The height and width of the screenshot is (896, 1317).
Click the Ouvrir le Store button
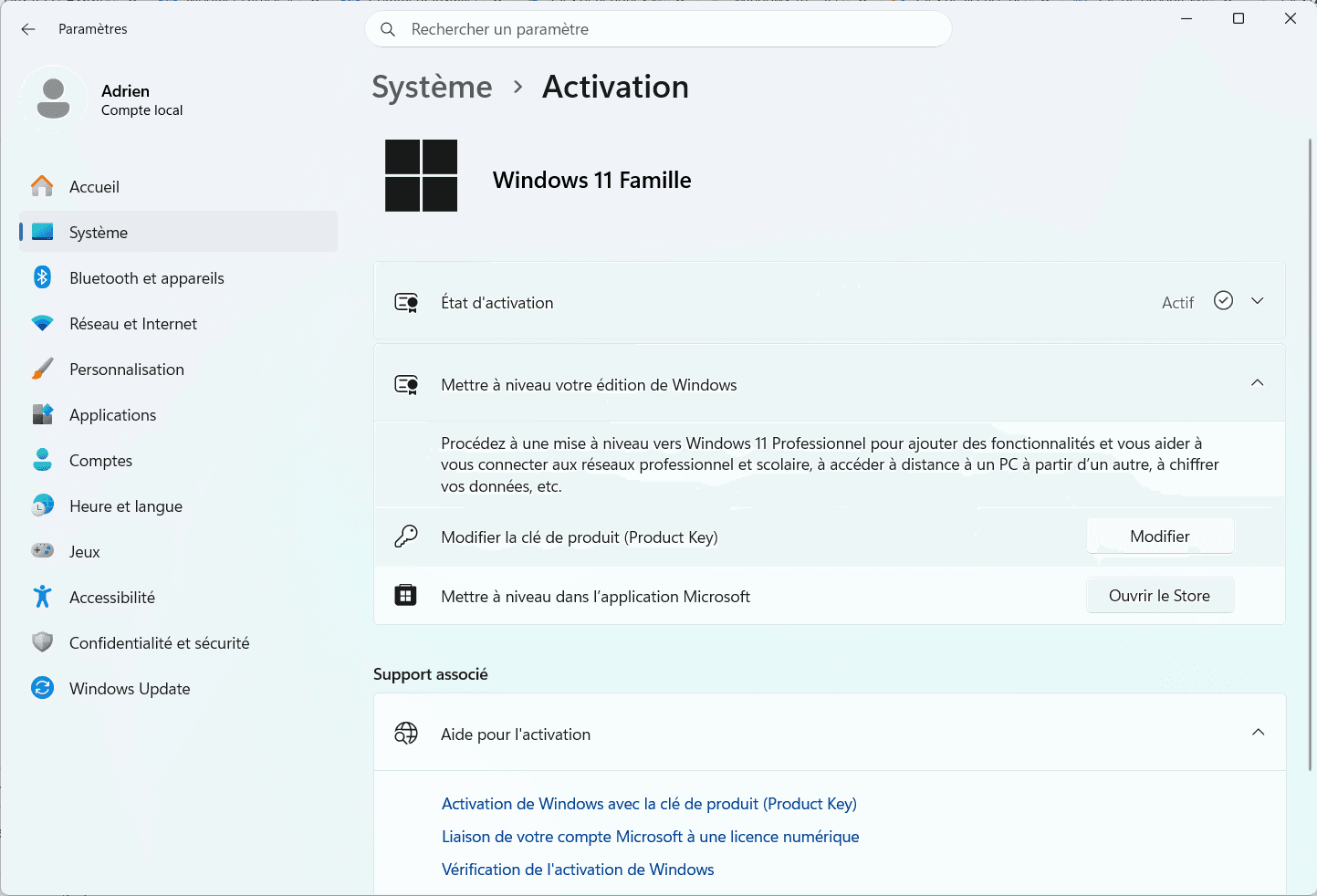1160,596
